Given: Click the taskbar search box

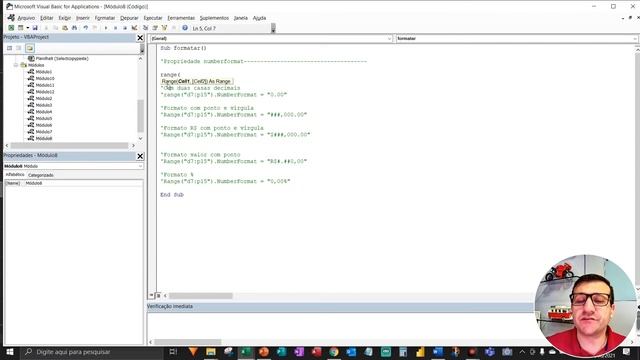Looking at the screenshot, I should click(91, 352).
